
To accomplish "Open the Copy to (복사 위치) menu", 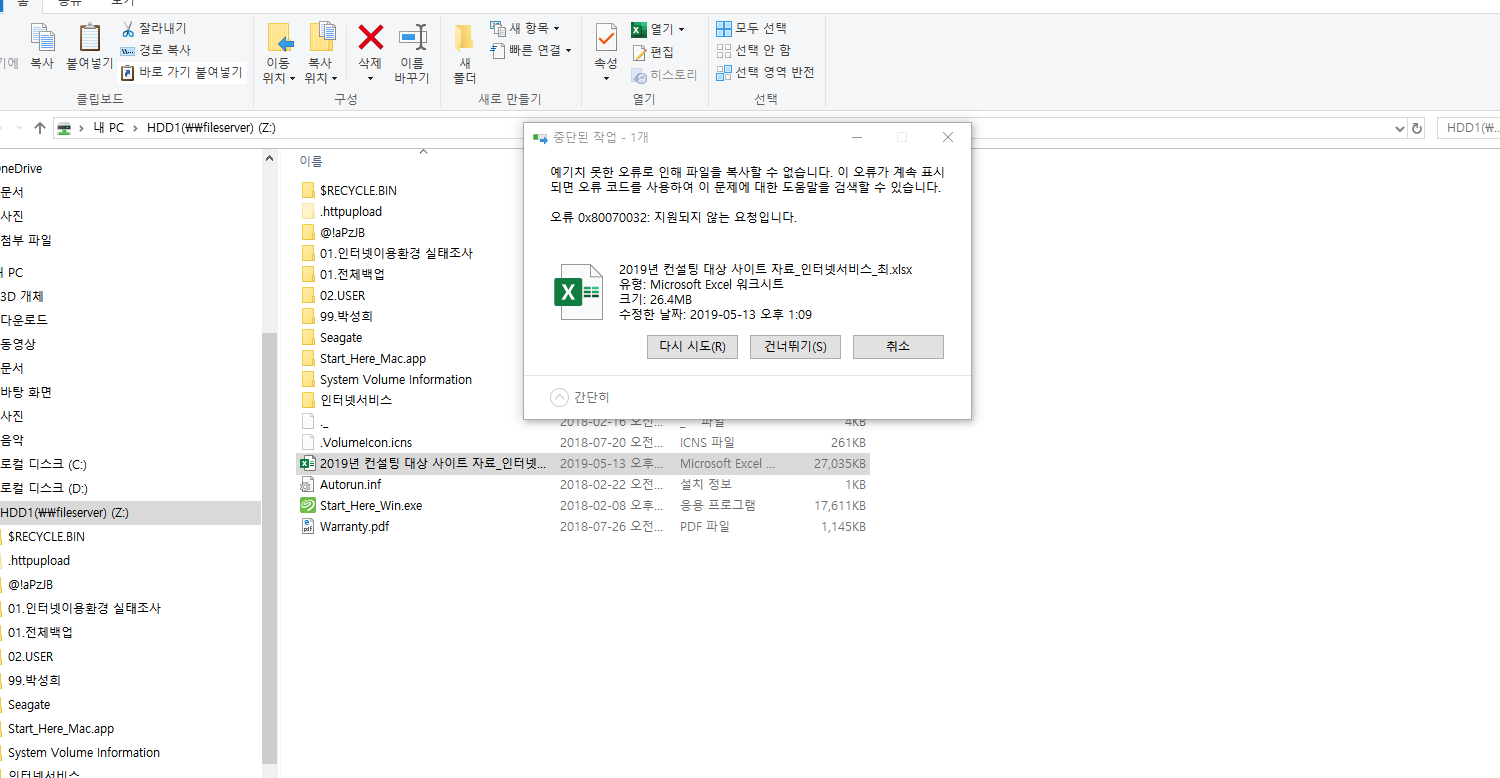I will pyautogui.click(x=321, y=52).
